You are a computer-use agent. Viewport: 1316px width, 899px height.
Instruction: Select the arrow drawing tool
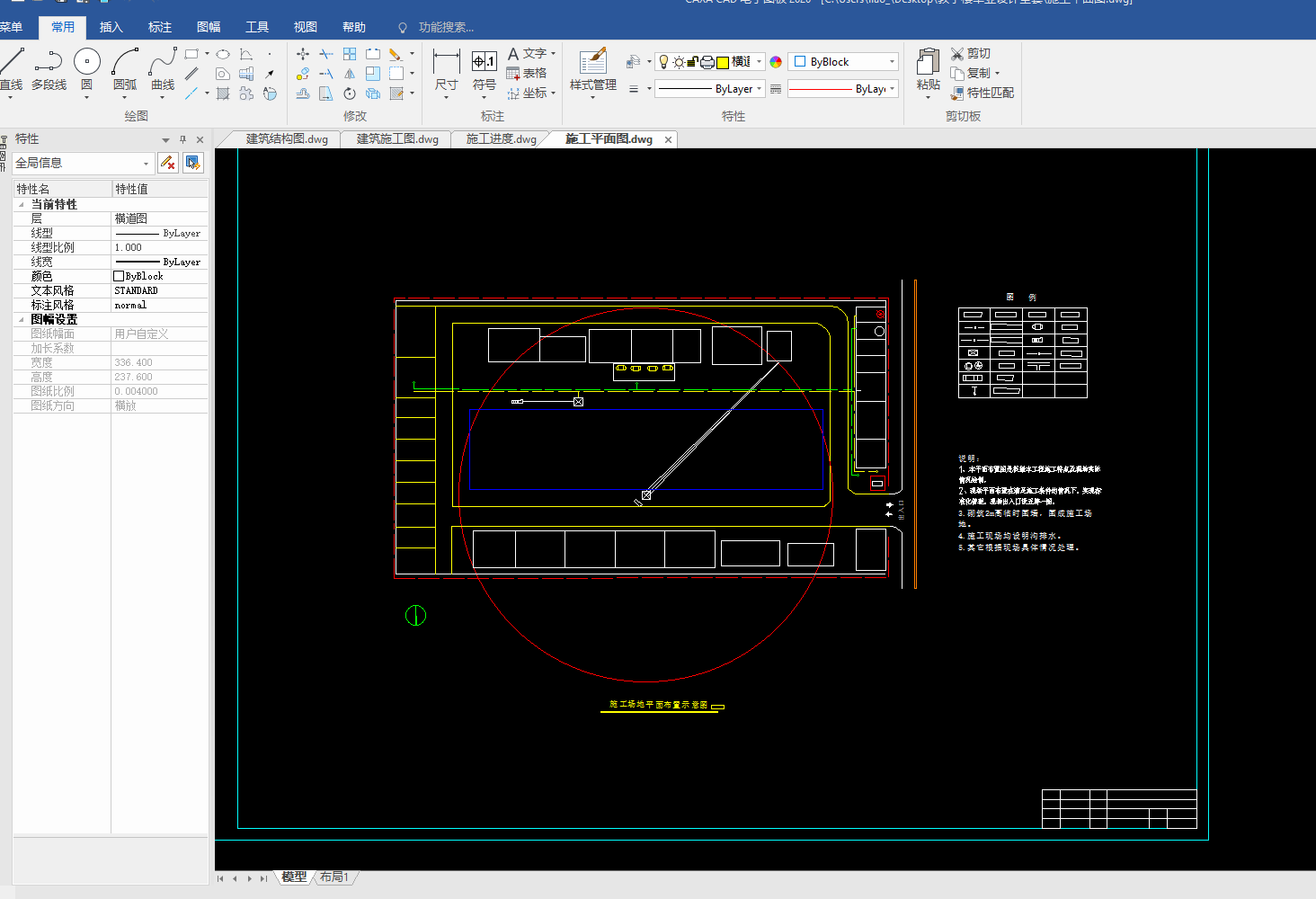(x=270, y=74)
